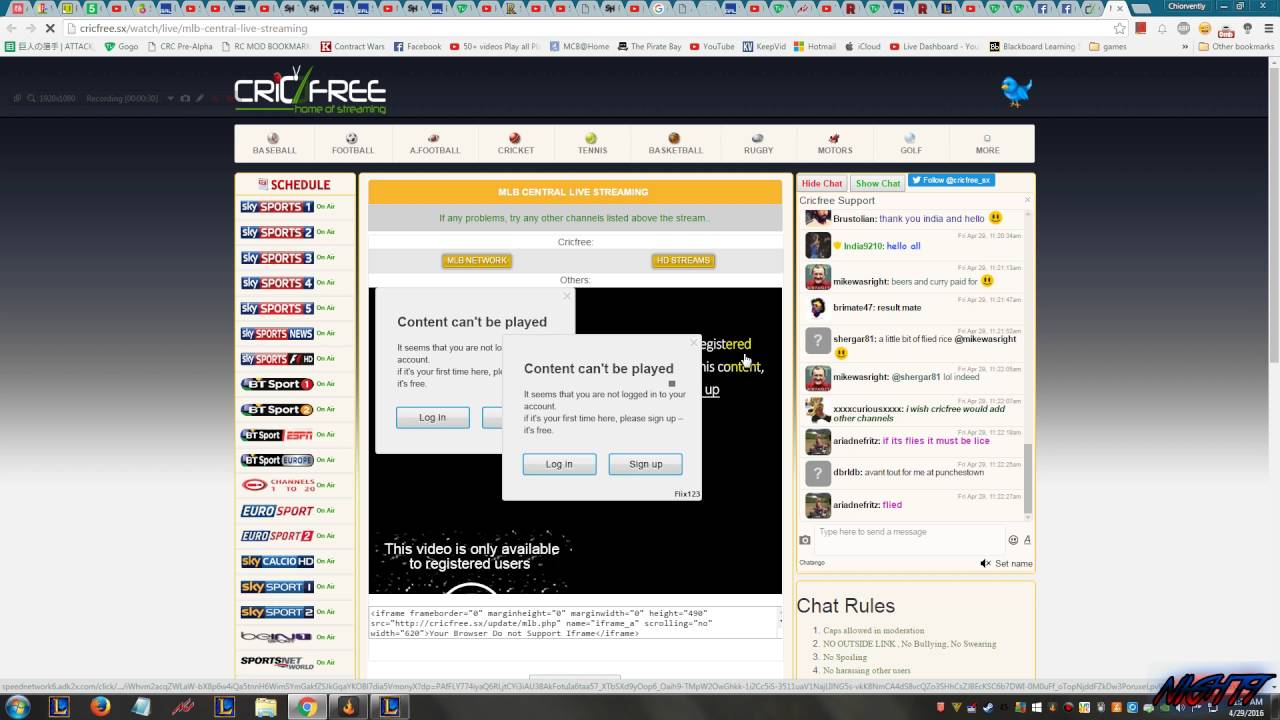Click the chat message input field
Viewport: 1280px width, 720px height.
(907, 539)
